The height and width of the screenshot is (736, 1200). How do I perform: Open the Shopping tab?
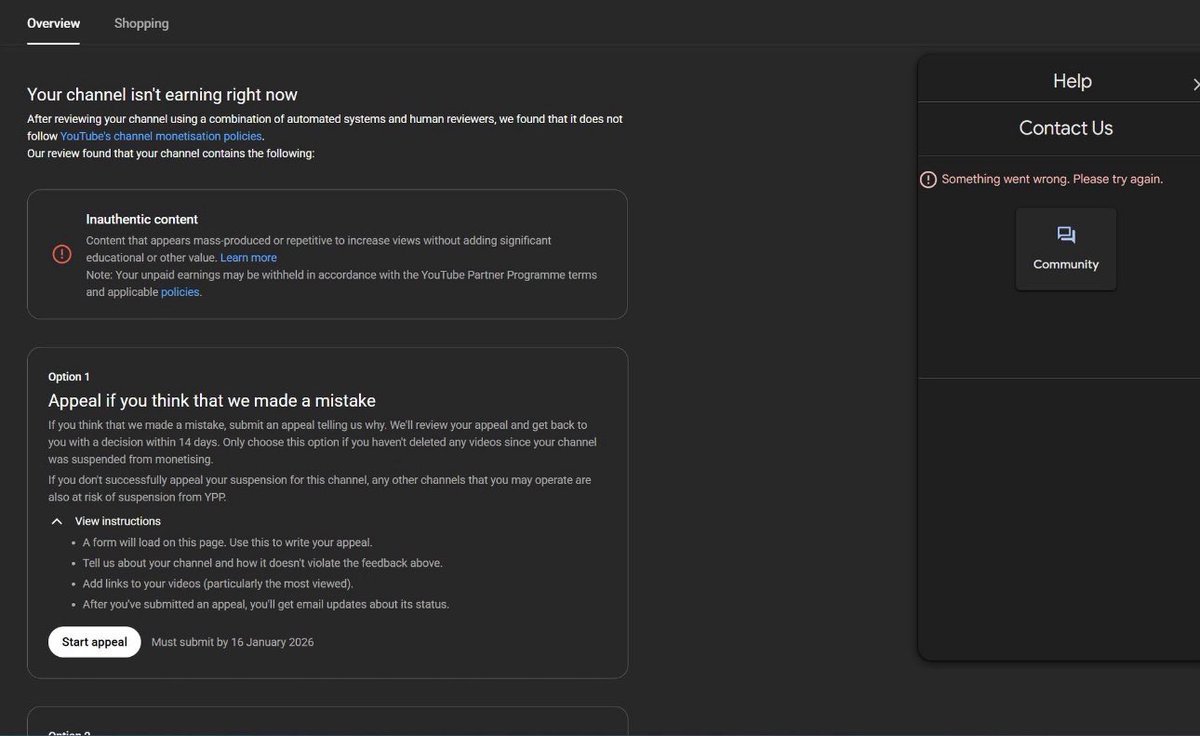pyautogui.click(x=141, y=23)
